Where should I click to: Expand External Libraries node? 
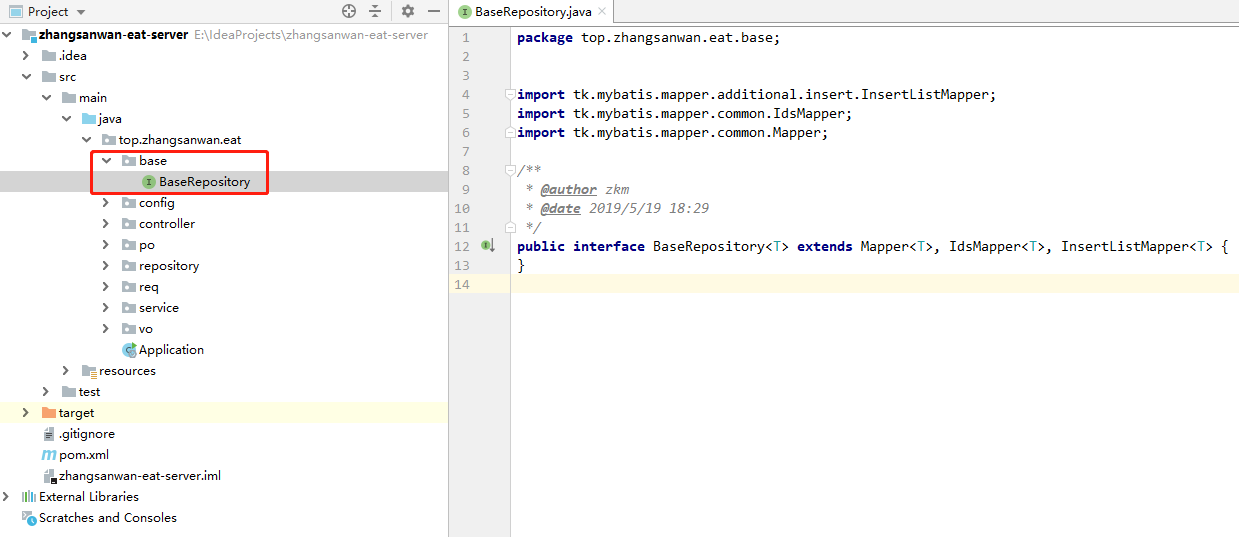pos(7,496)
